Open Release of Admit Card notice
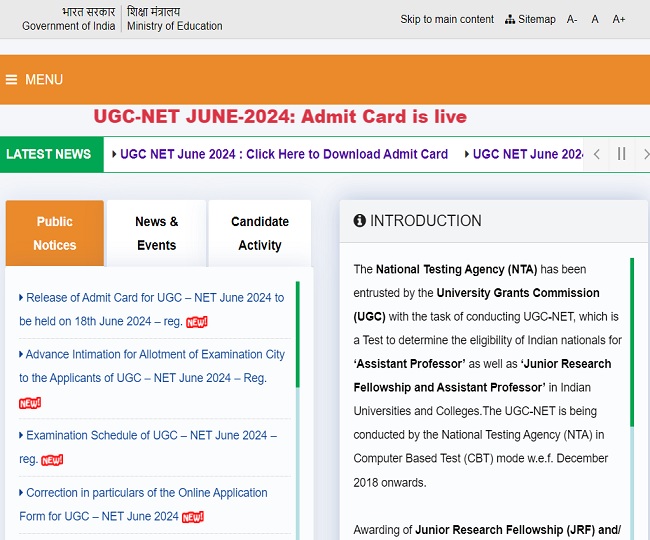Viewport: 650px width, 540px height. (152, 309)
